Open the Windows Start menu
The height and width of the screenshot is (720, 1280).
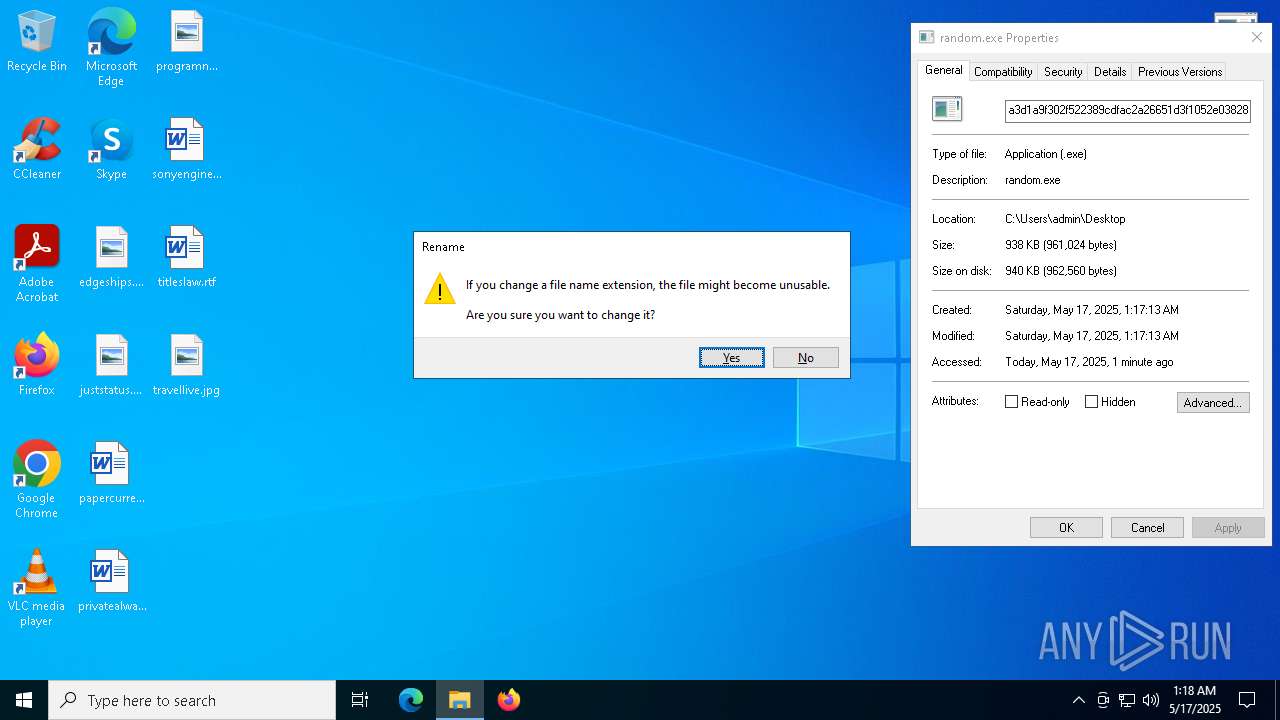(x=24, y=700)
